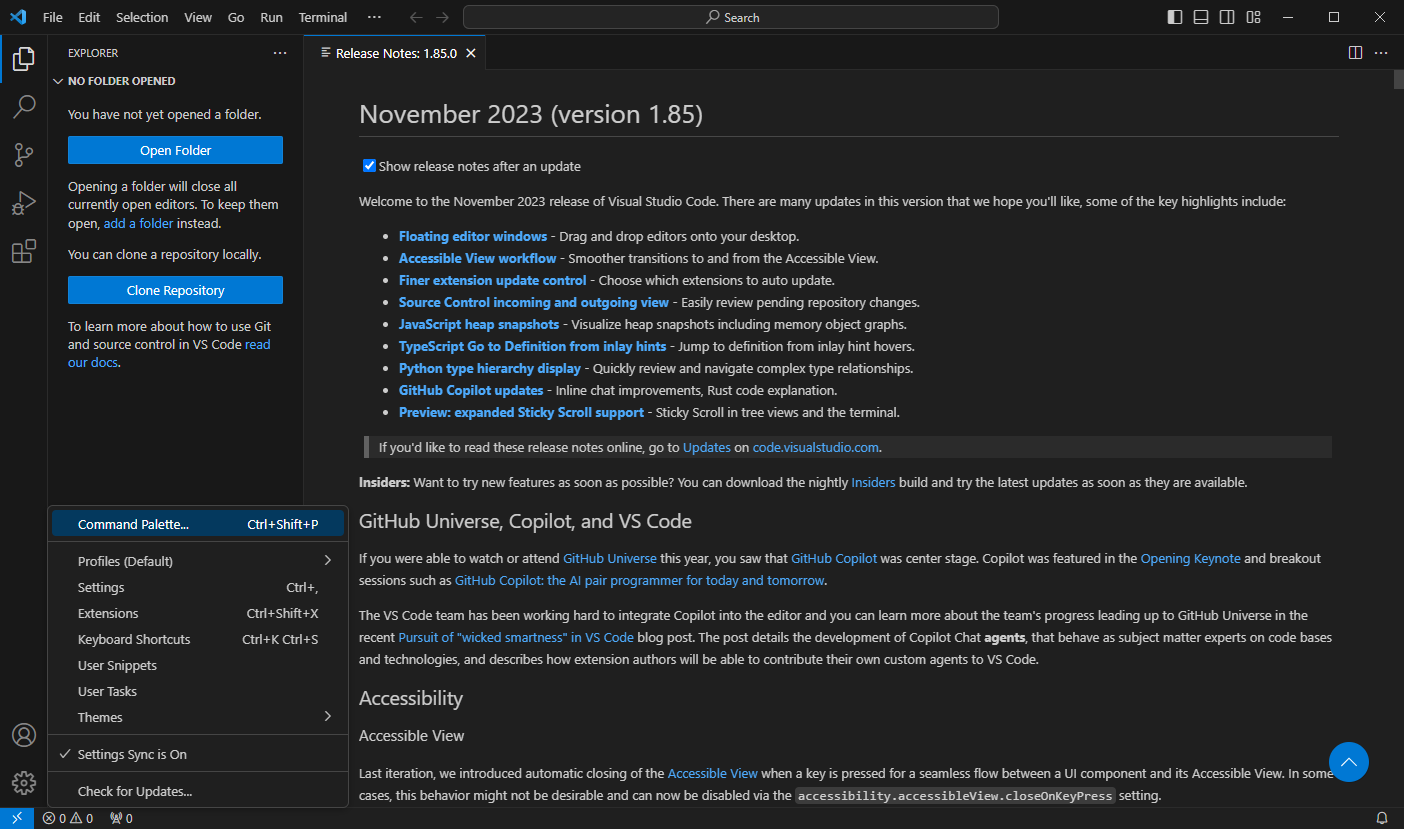Click the Open Folder button
The width and height of the screenshot is (1404, 829).
(175, 150)
